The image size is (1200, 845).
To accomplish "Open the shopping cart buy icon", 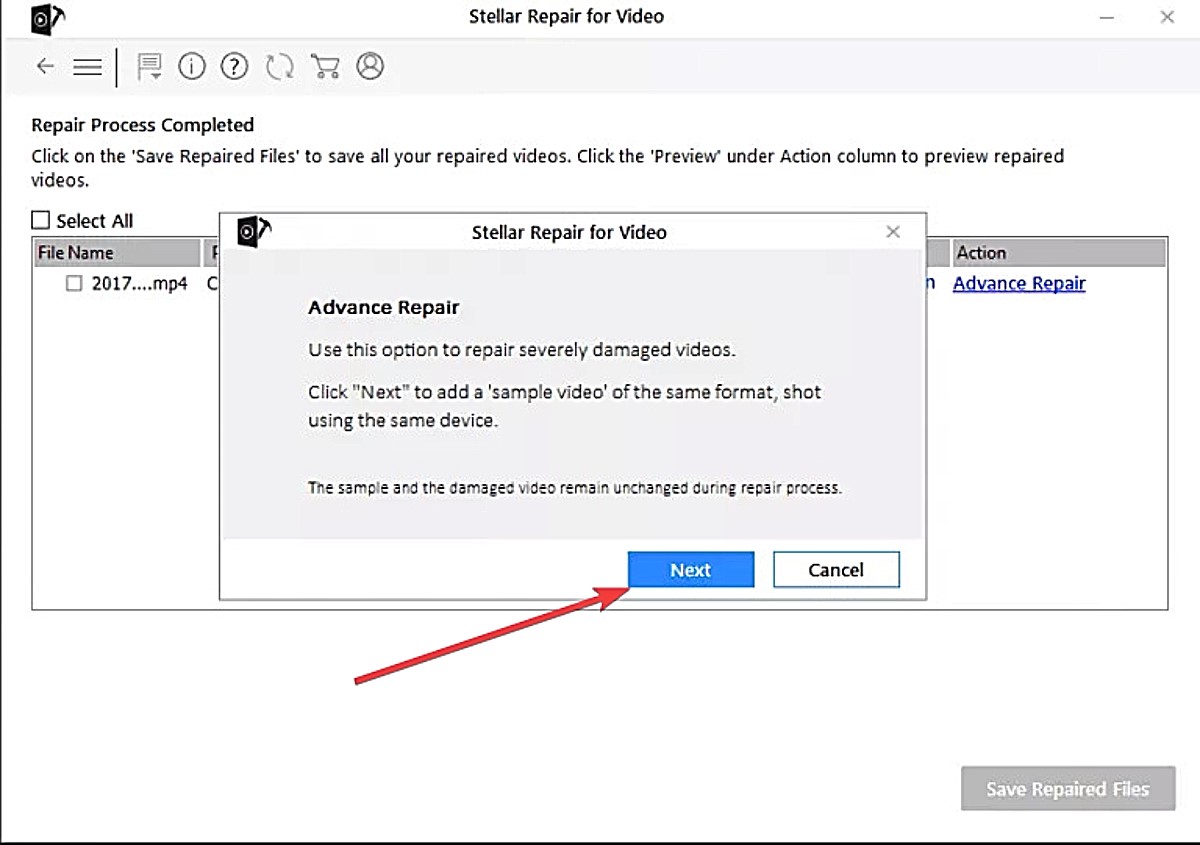I will pyautogui.click(x=325, y=67).
